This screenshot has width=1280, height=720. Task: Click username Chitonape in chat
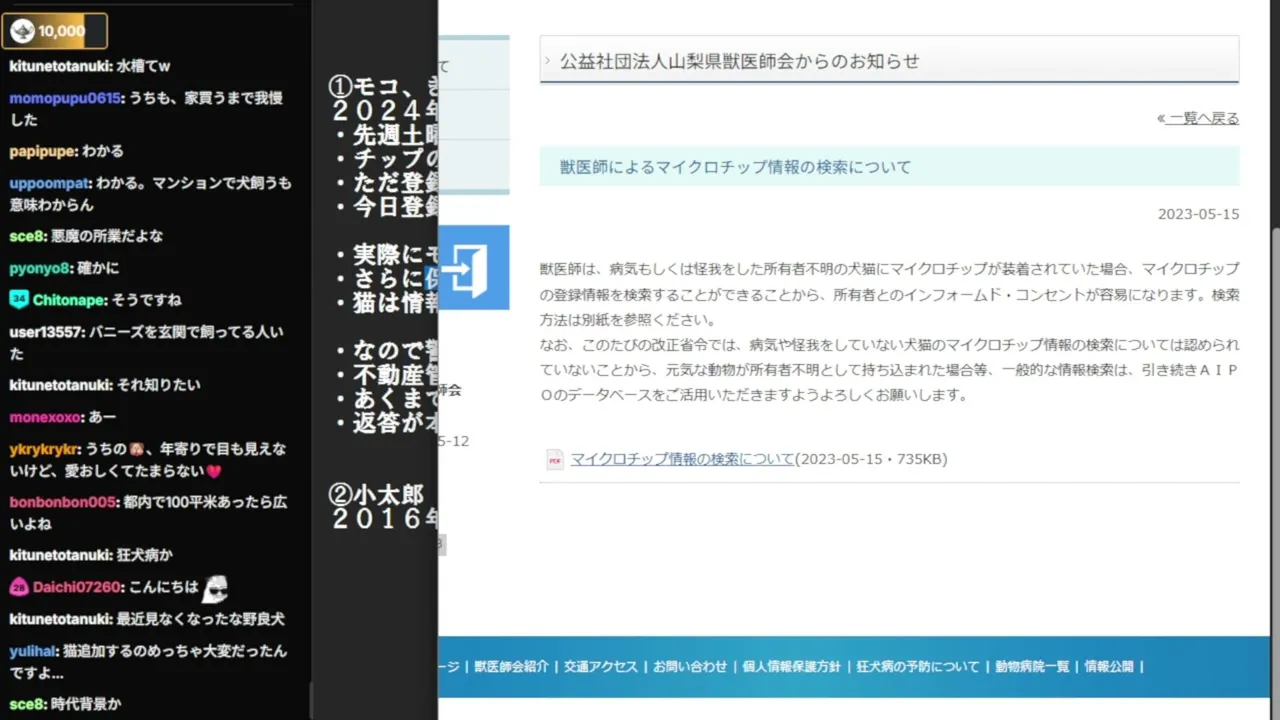coord(70,300)
